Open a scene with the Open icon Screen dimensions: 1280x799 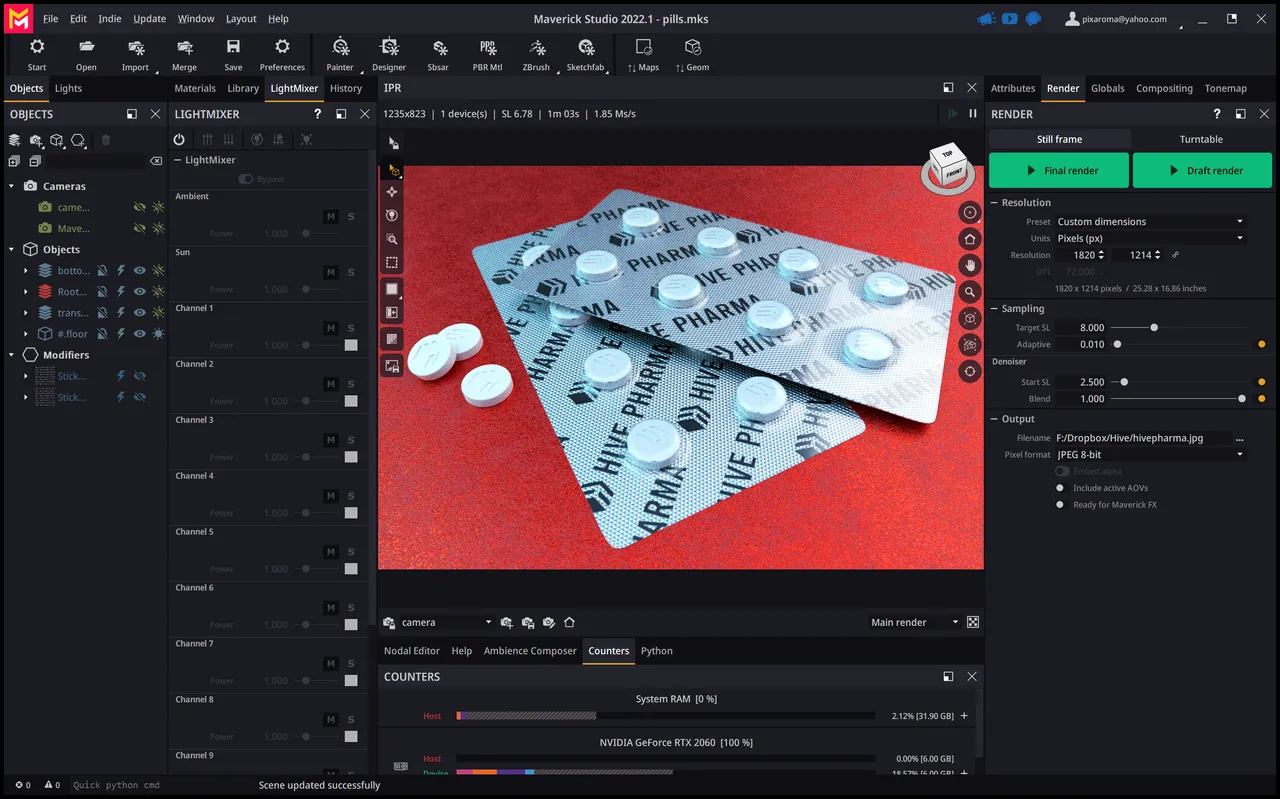86,47
